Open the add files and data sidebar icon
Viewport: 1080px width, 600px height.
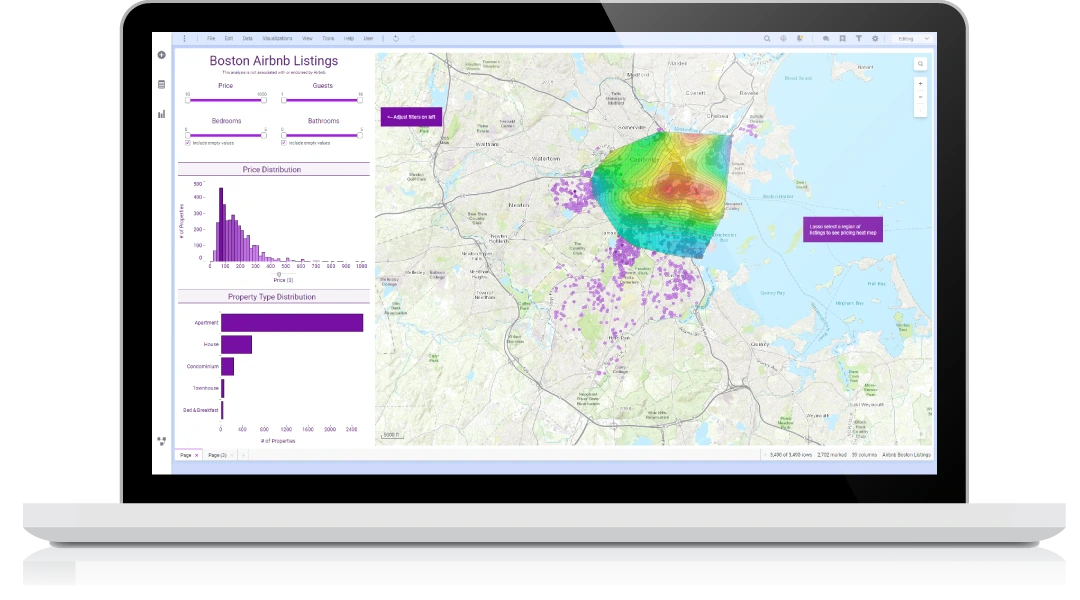point(161,55)
